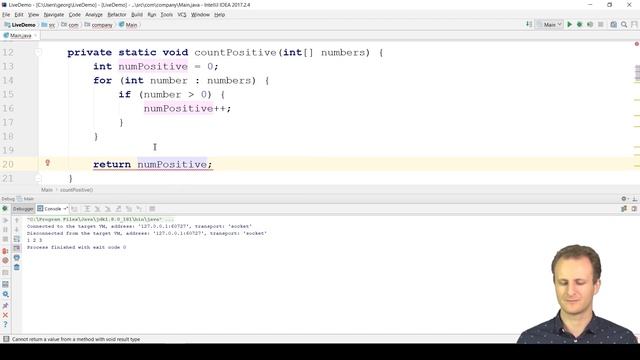Switch to the Debugger tab

(x=23, y=209)
